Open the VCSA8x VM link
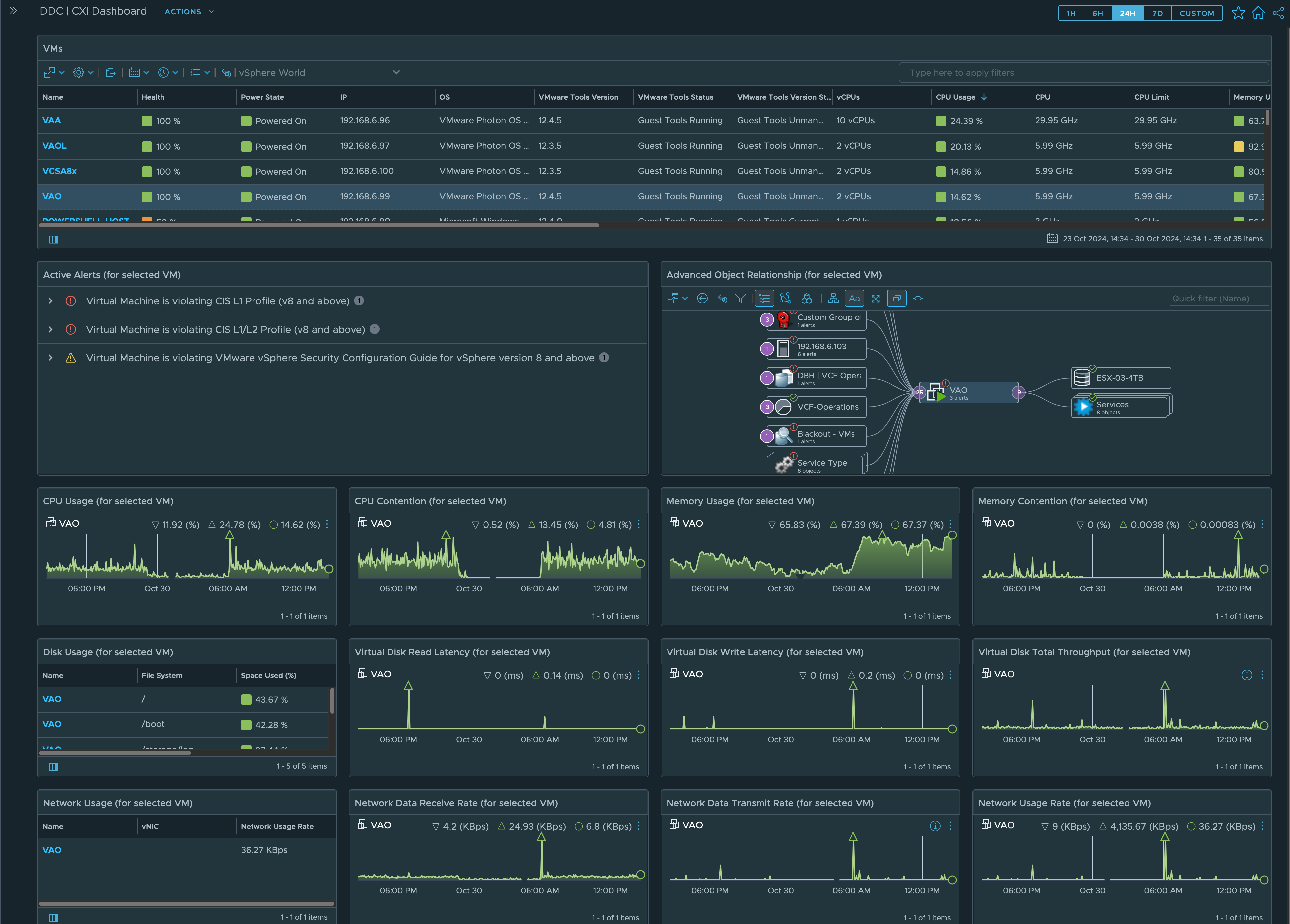Viewport: 1290px width, 924px height. (x=59, y=171)
